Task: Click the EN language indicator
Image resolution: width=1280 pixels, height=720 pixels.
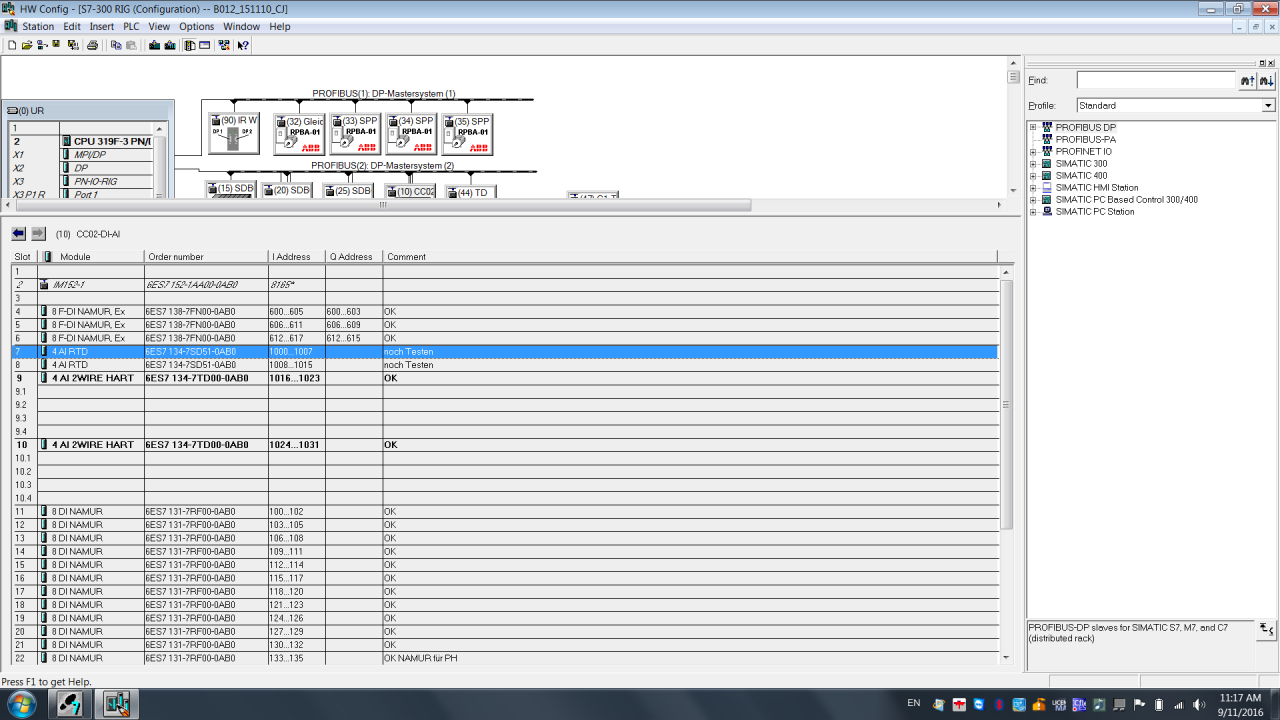Action: click(x=914, y=703)
